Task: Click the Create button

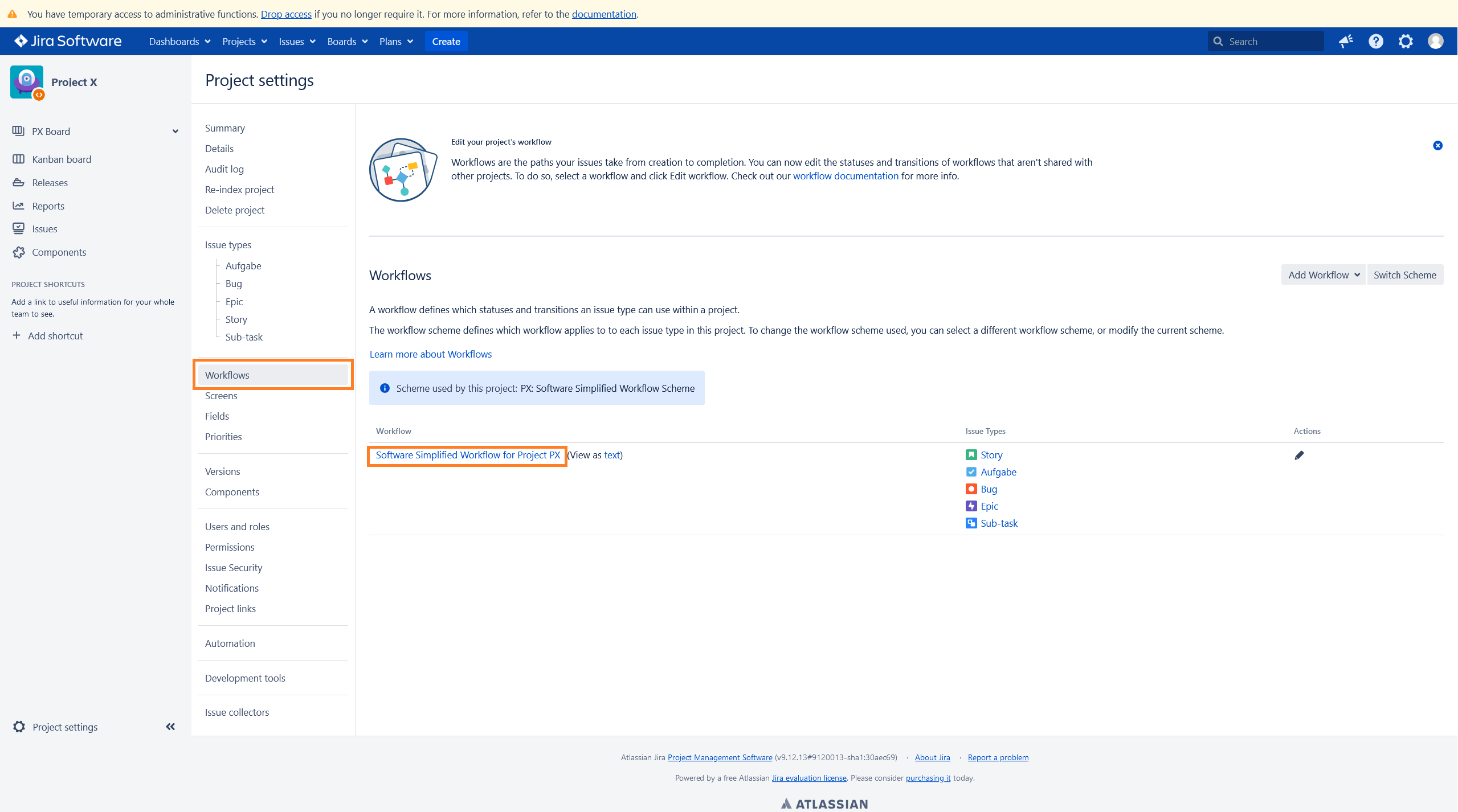Action: click(x=446, y=42)
